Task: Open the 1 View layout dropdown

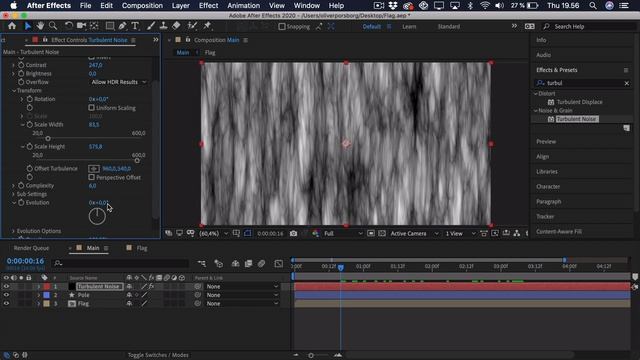Action: coord(460,233)
